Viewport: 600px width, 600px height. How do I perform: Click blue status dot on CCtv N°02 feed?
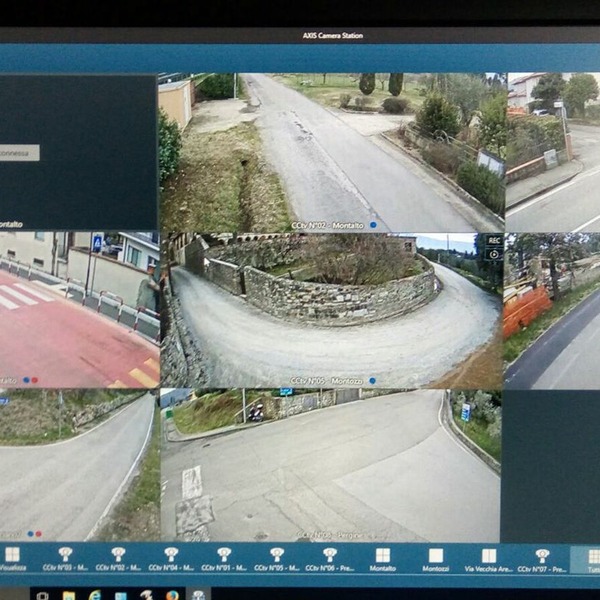[373, 225]
